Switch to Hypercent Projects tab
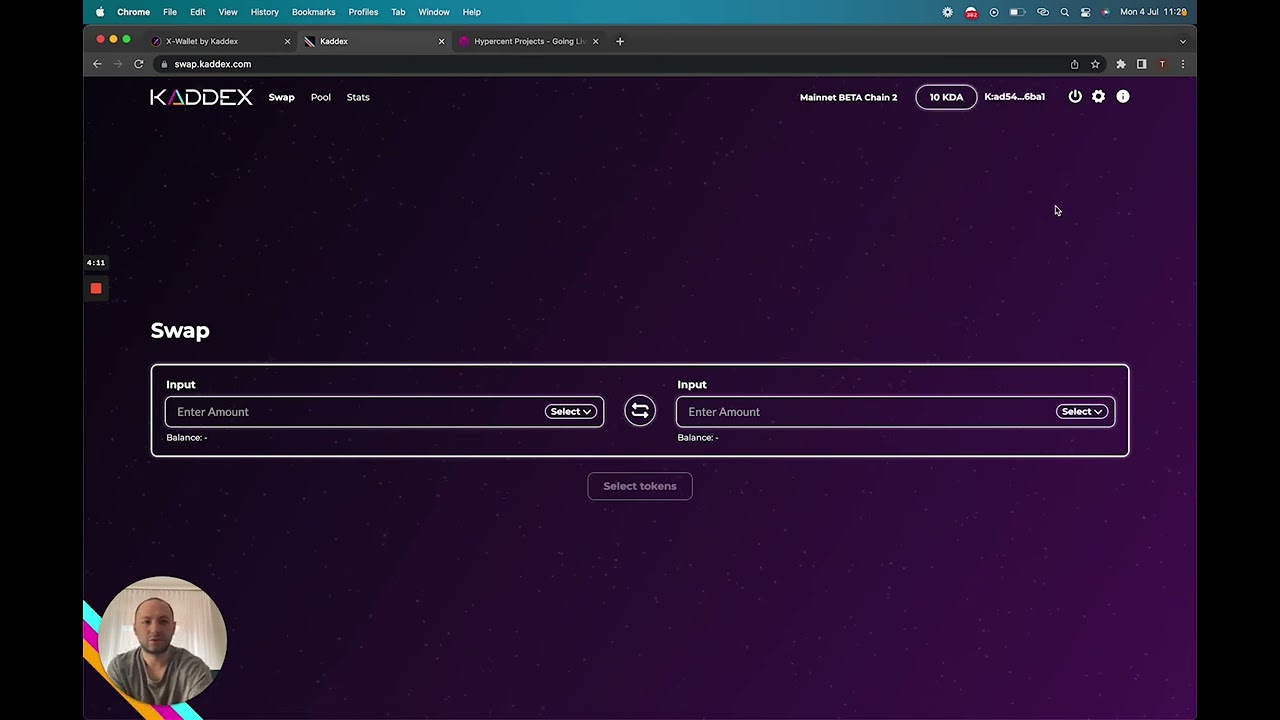 pyautogui.click(x=528, y=41)
